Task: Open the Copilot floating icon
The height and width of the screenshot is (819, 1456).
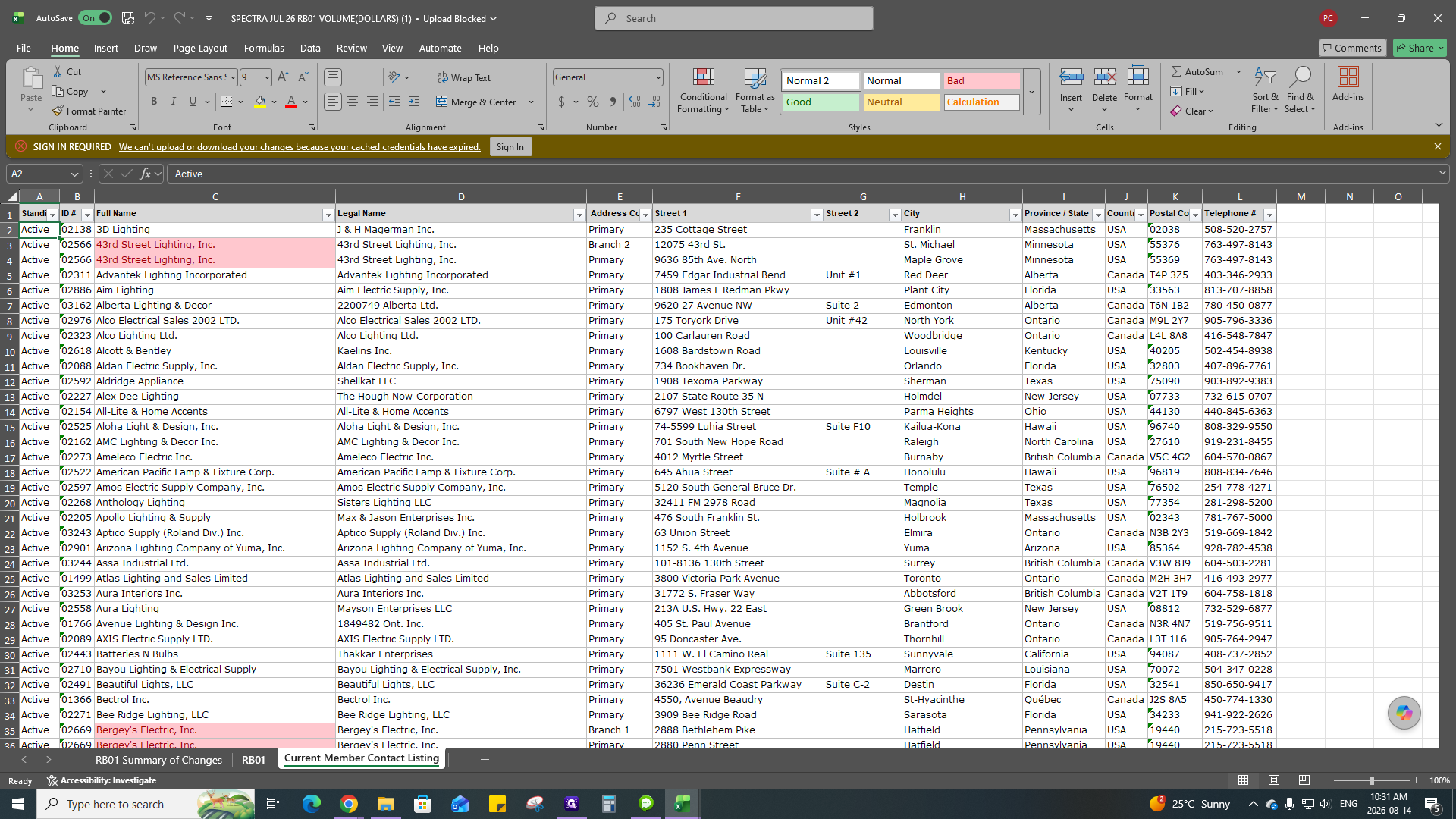Action: (x=1404, y=713)
